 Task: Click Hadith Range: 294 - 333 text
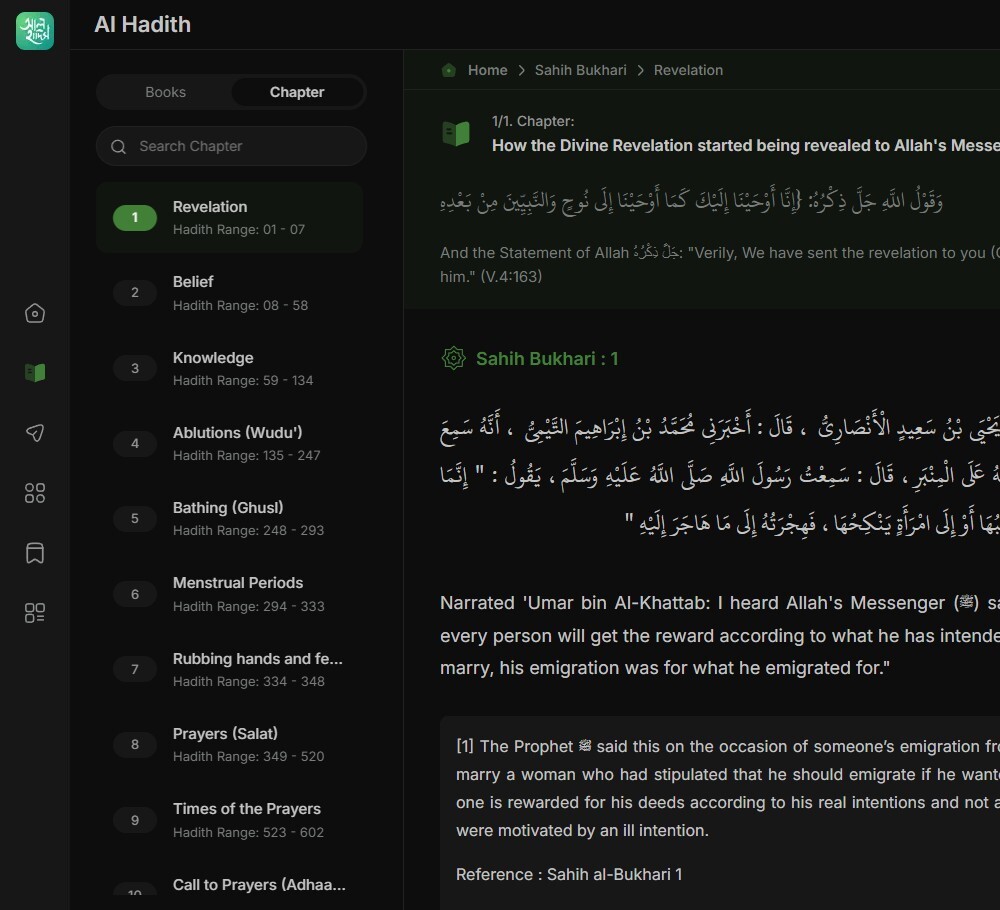pyautogui.click(x=249, y=606)
